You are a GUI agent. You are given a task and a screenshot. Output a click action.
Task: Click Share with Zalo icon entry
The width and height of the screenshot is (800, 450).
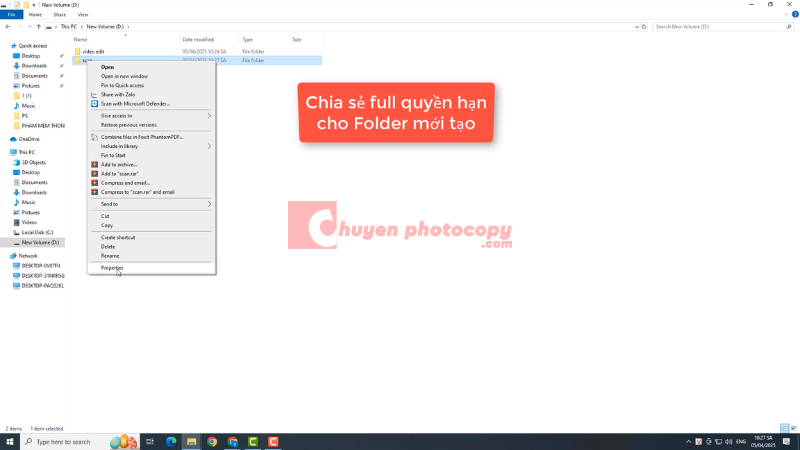click(x=94, y=94)
